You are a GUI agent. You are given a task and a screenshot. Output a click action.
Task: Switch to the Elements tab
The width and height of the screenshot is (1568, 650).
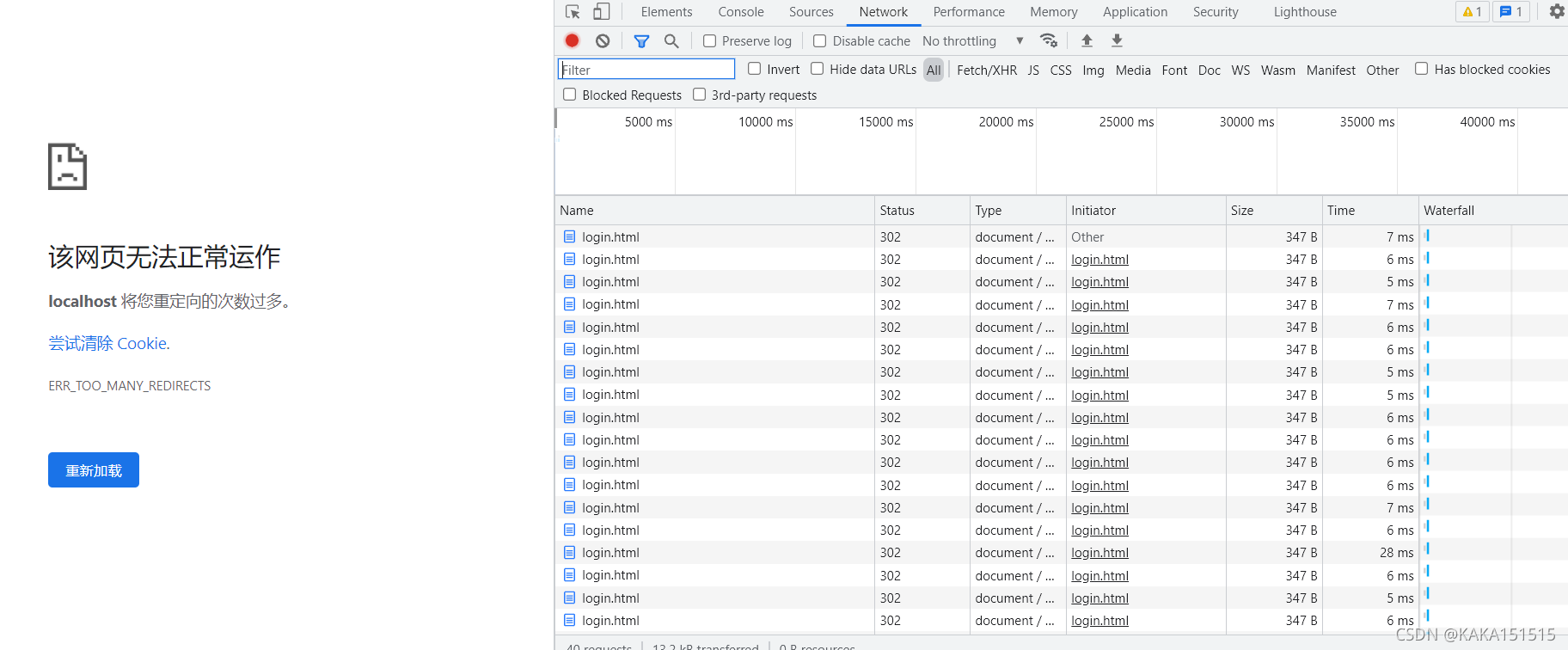pyautogui.click(x=666, y=12)
